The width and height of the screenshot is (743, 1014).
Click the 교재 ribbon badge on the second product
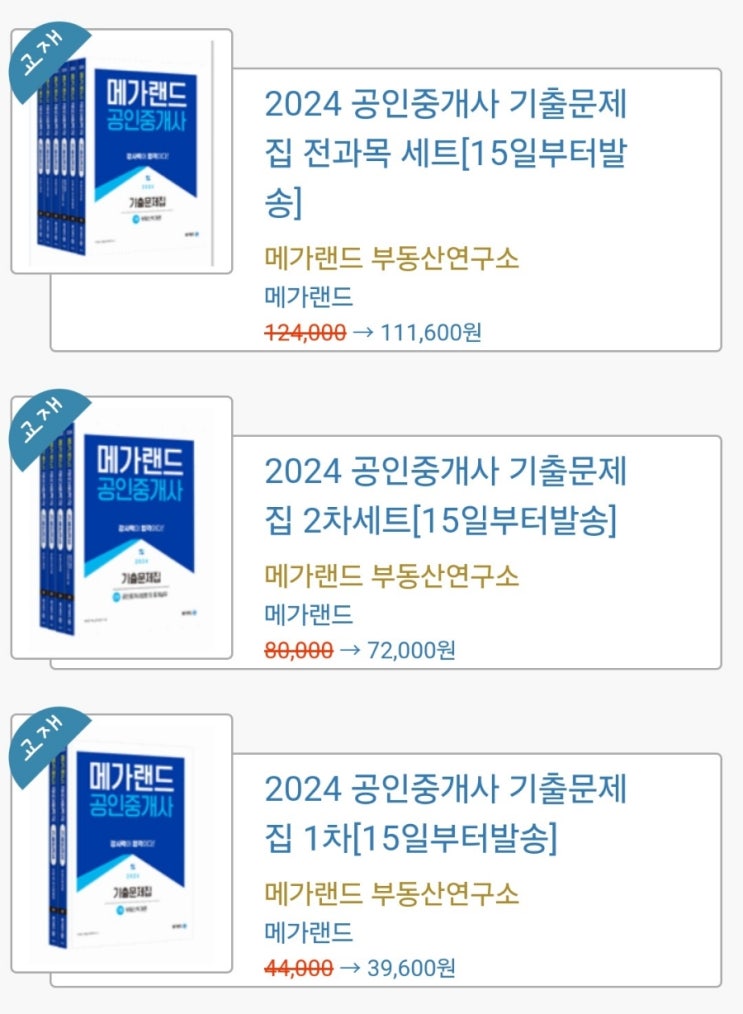[44, 424]
